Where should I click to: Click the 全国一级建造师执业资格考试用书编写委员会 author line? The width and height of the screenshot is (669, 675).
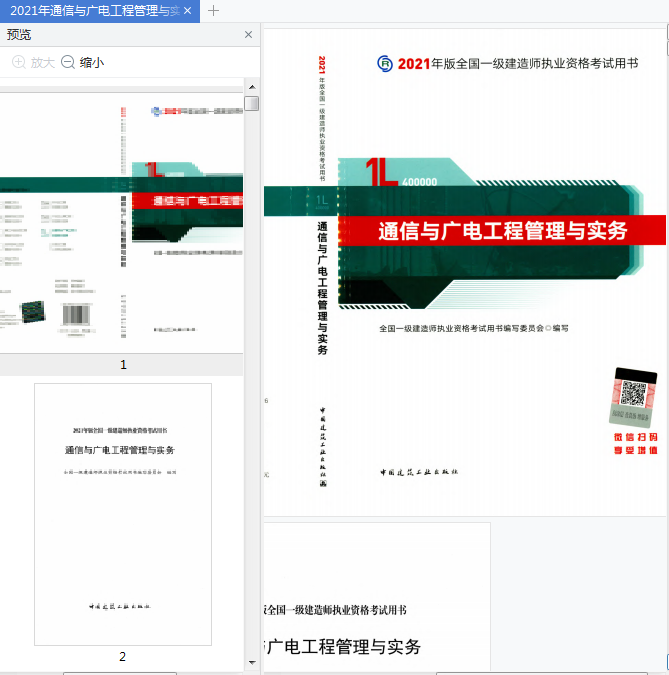coord(474,328)
